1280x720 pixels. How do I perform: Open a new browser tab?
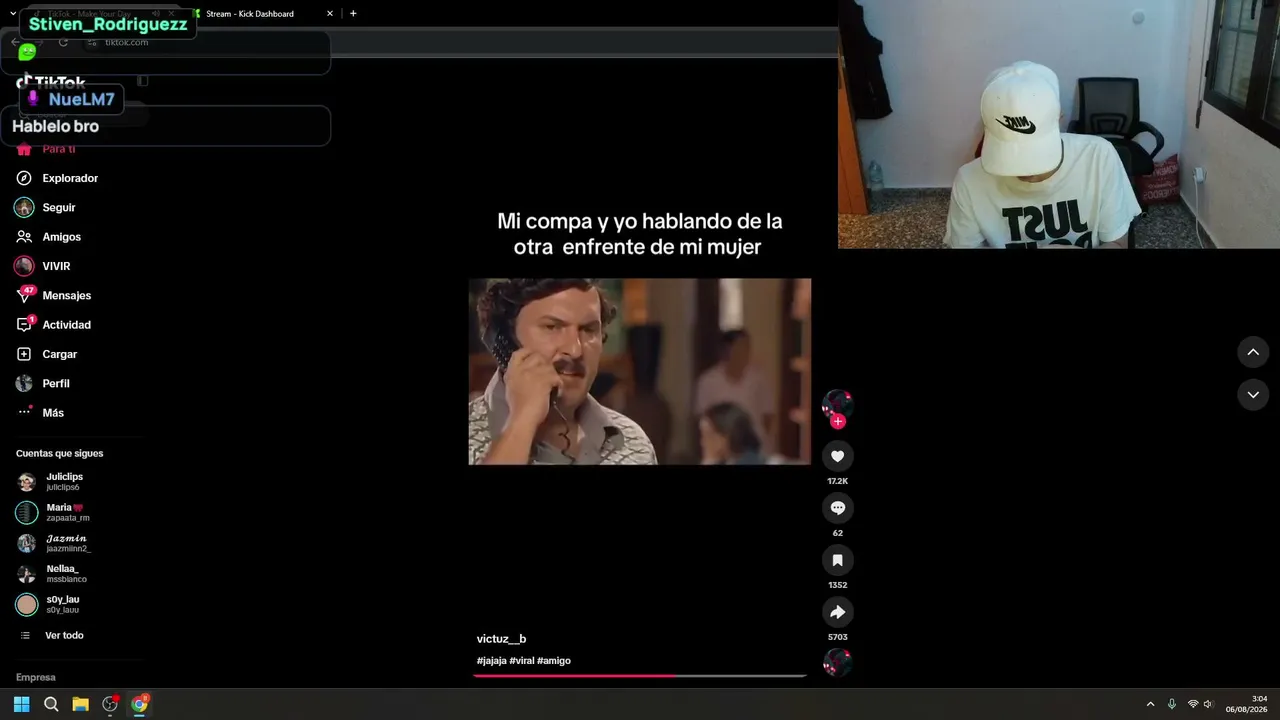point(353,14)
